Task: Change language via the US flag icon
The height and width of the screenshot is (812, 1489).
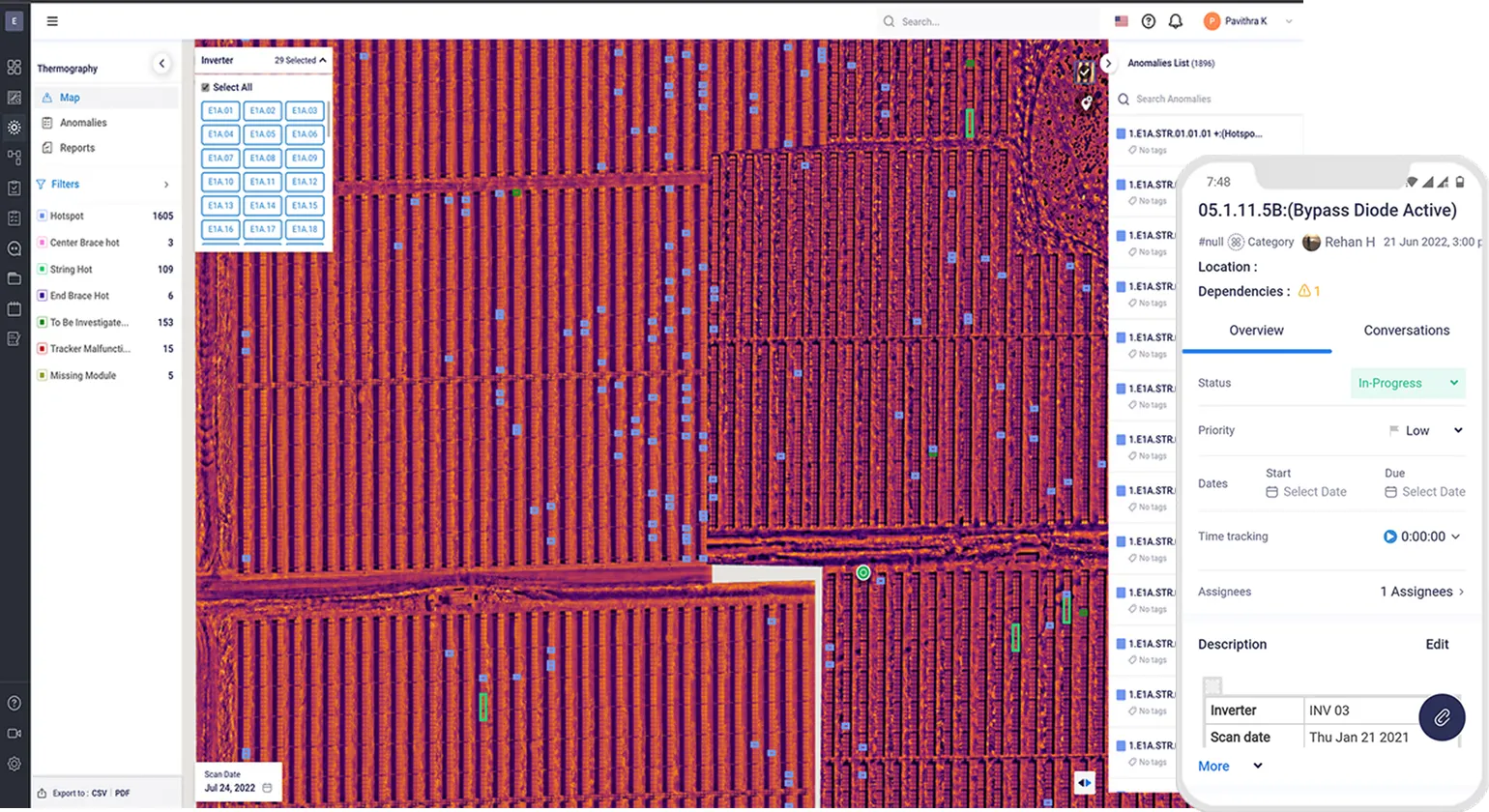Action: (1122, 21)
